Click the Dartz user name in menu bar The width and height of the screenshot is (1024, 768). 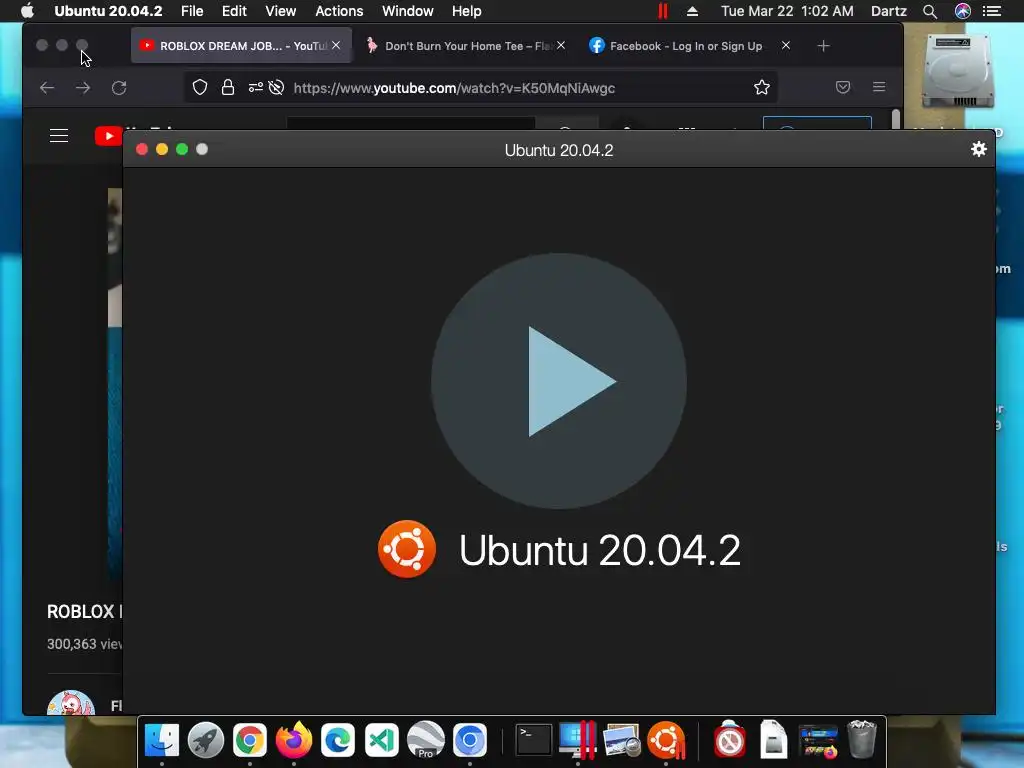tap(889, 11)
